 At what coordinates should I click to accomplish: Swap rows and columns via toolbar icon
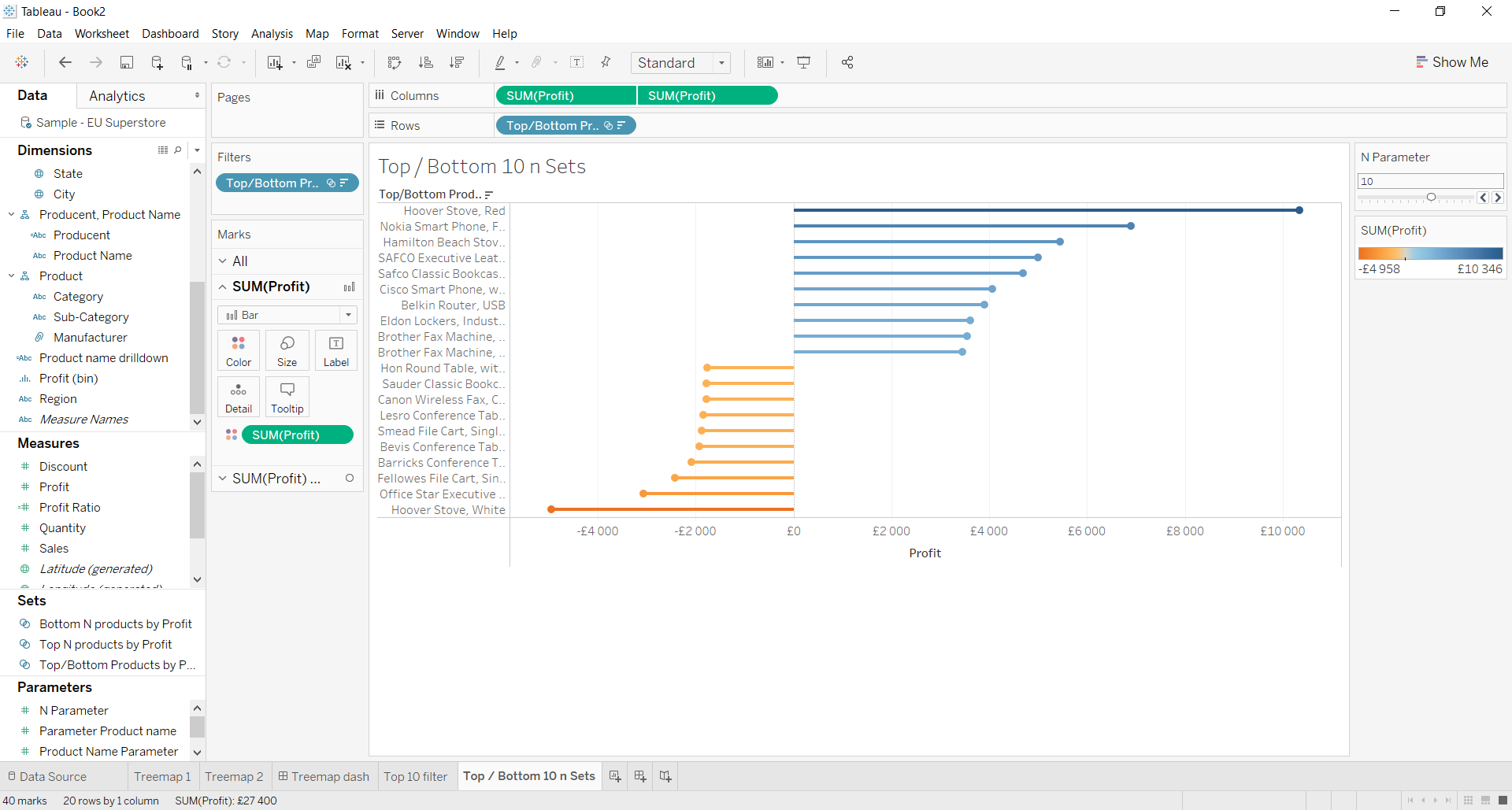(x=395, y=63)
